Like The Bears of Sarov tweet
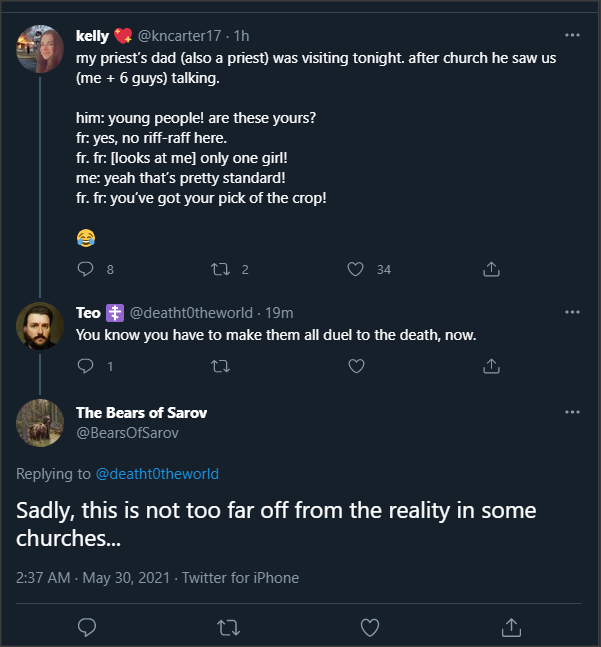601x647 pixels. [x=369, y=627]
